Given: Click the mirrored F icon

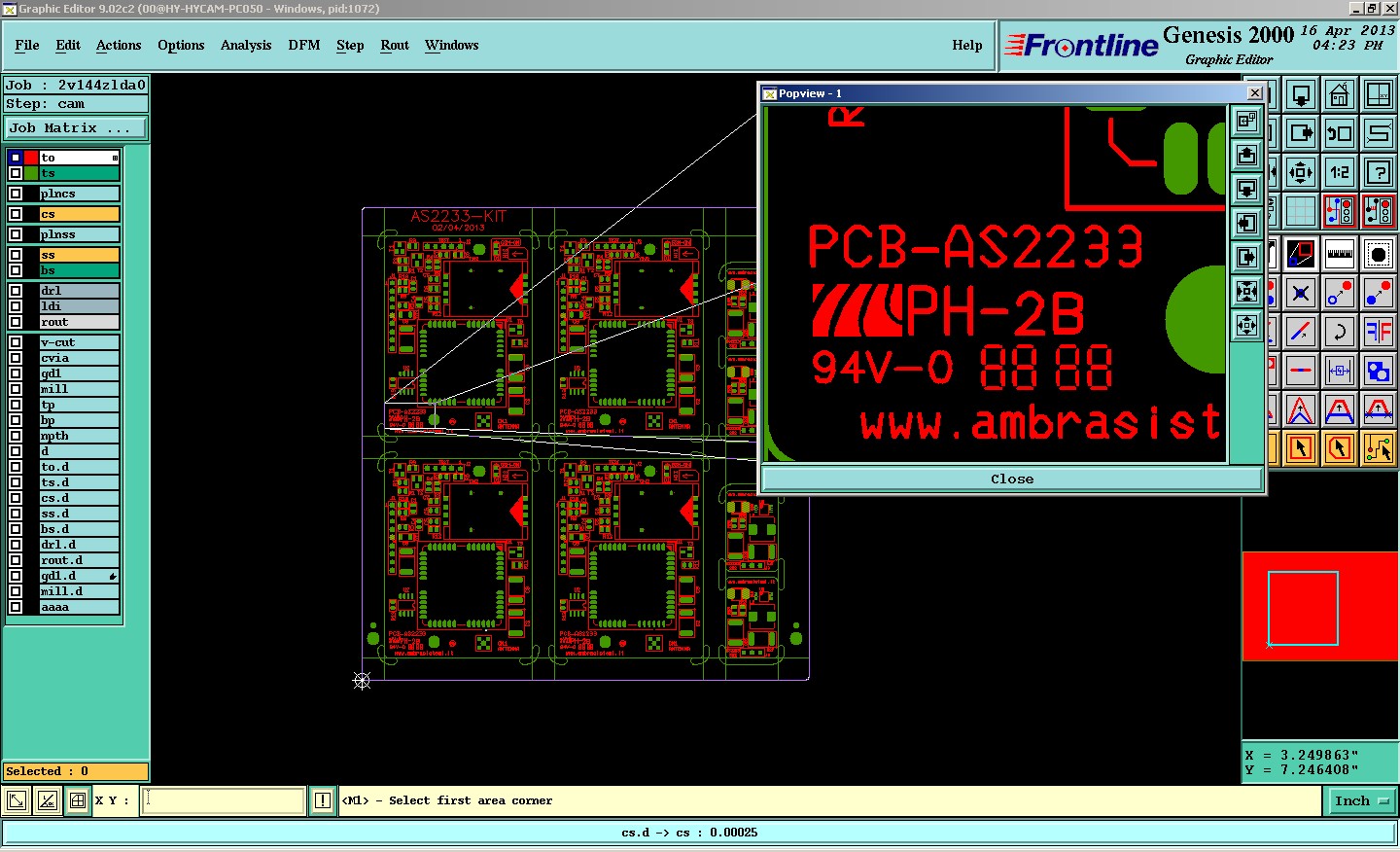Looking at the screenshot, I should coord(1379,332).
